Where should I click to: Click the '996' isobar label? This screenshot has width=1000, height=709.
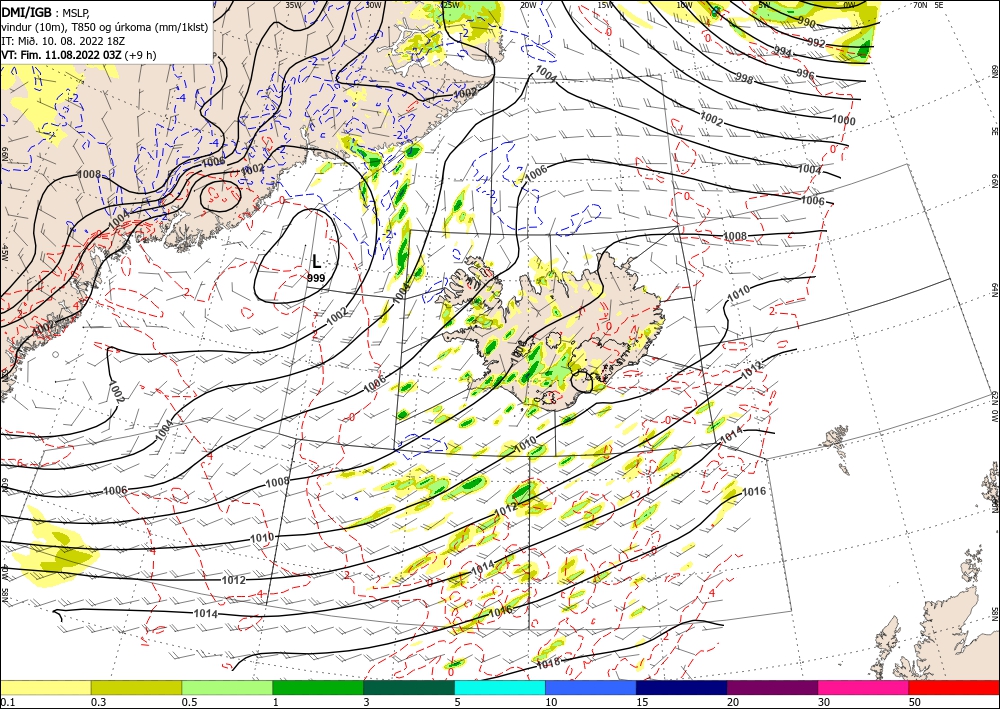click(x=805, y=74)
